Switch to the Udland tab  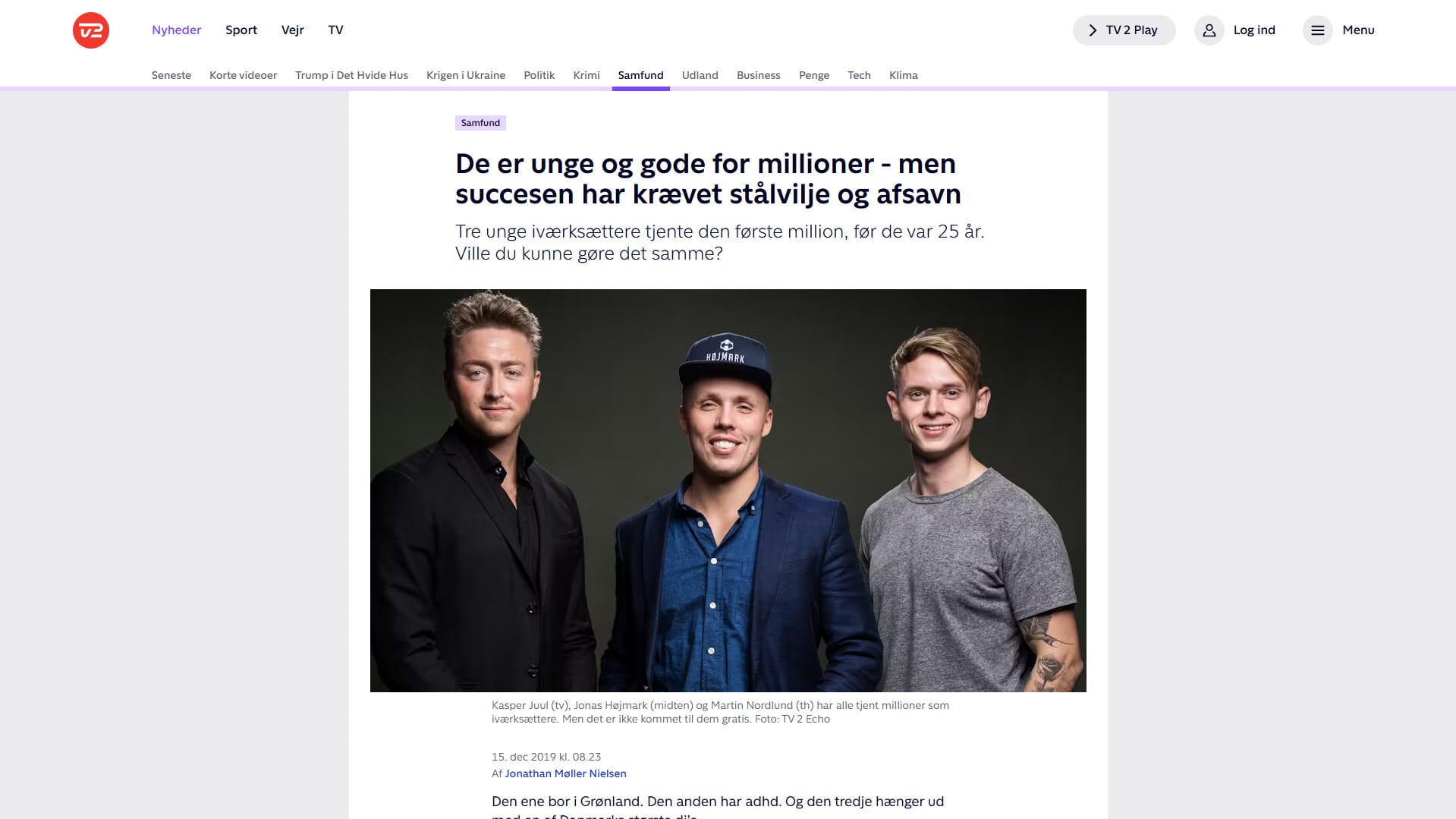pyautogui.click(x=700, y=75)
